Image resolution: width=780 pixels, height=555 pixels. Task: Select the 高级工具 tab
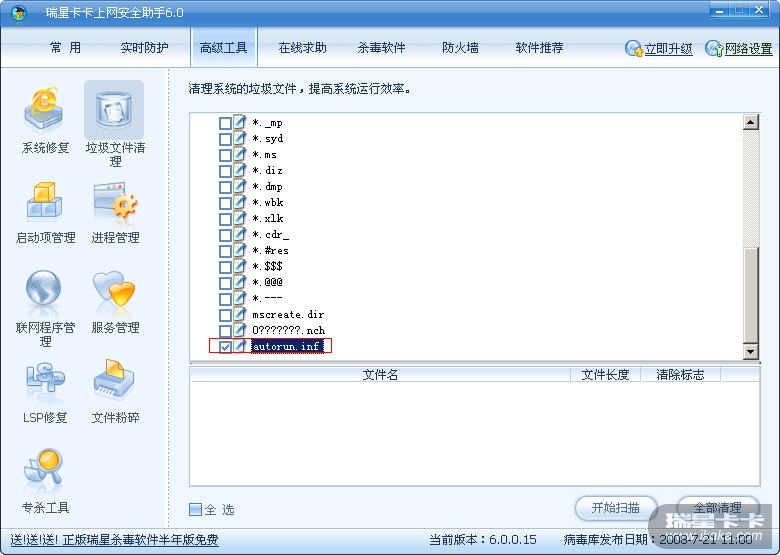(223, 48)
